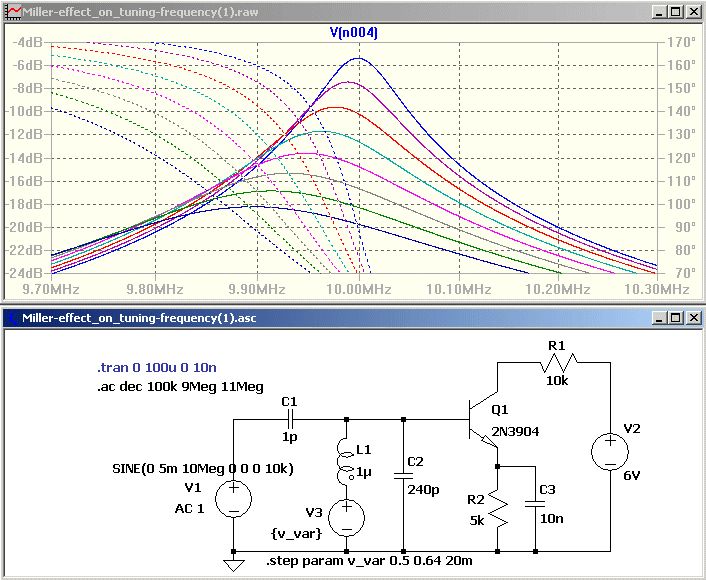The height and width of the screenshot is (580, 706).
Task: Minimize the waveform .raw window
Action: 660,12
